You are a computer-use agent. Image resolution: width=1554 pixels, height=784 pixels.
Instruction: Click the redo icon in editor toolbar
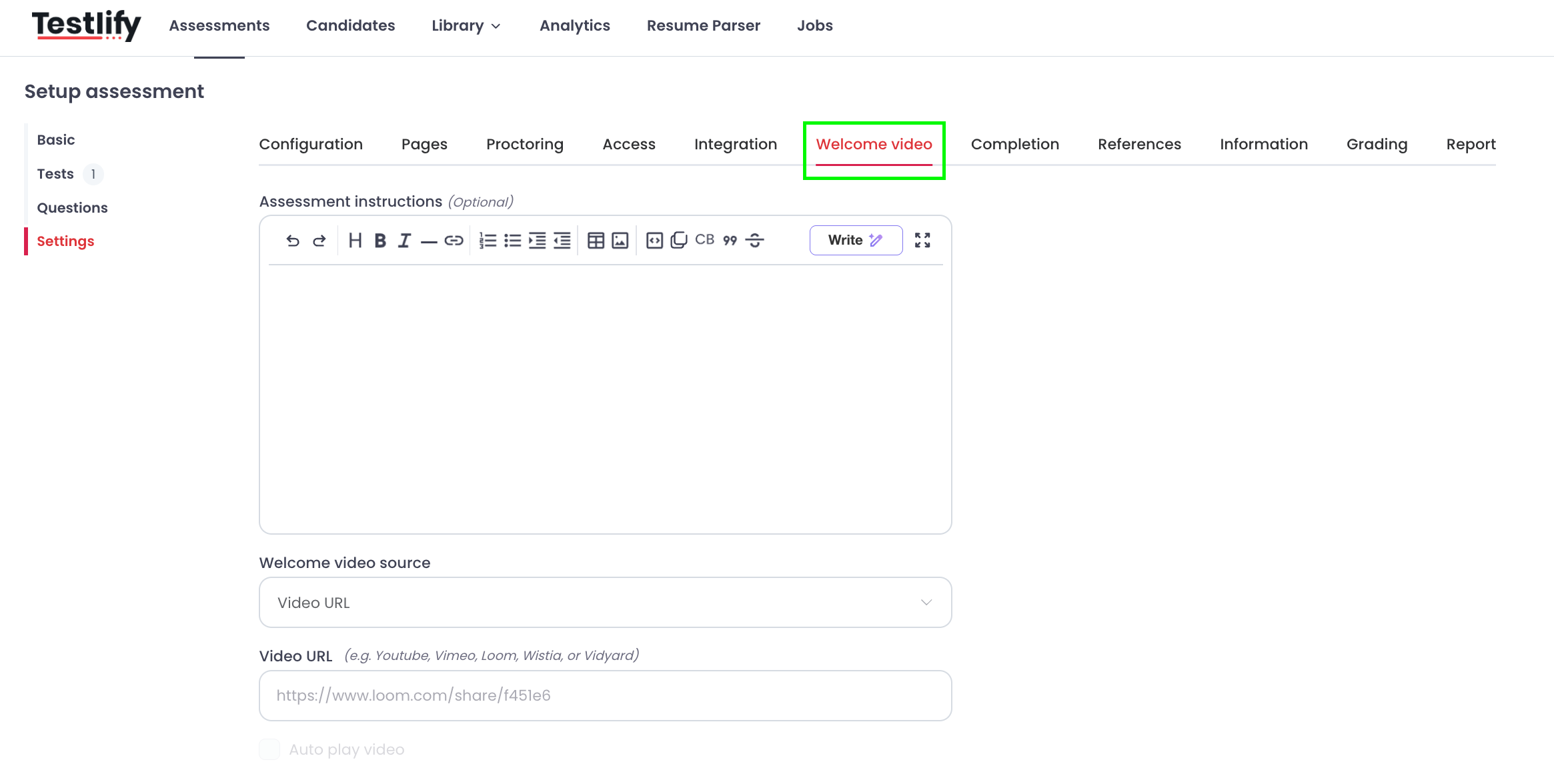pyautogui.click(x=319, y=241)
